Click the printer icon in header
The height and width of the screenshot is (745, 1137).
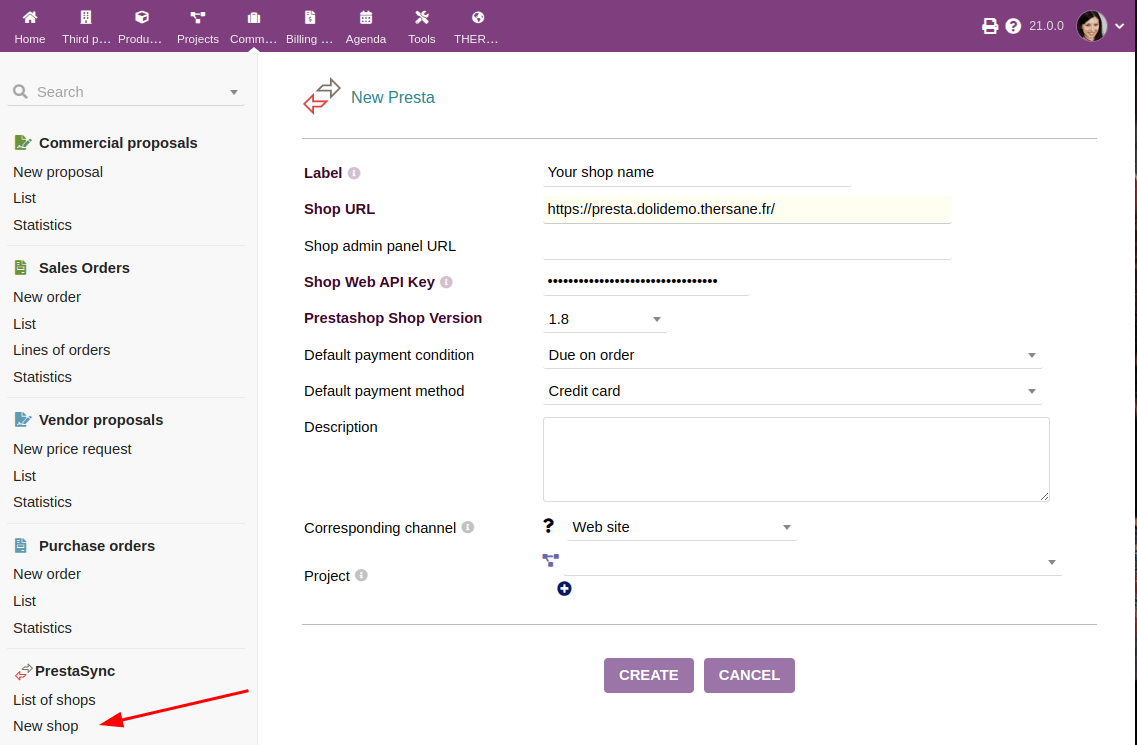990,26
